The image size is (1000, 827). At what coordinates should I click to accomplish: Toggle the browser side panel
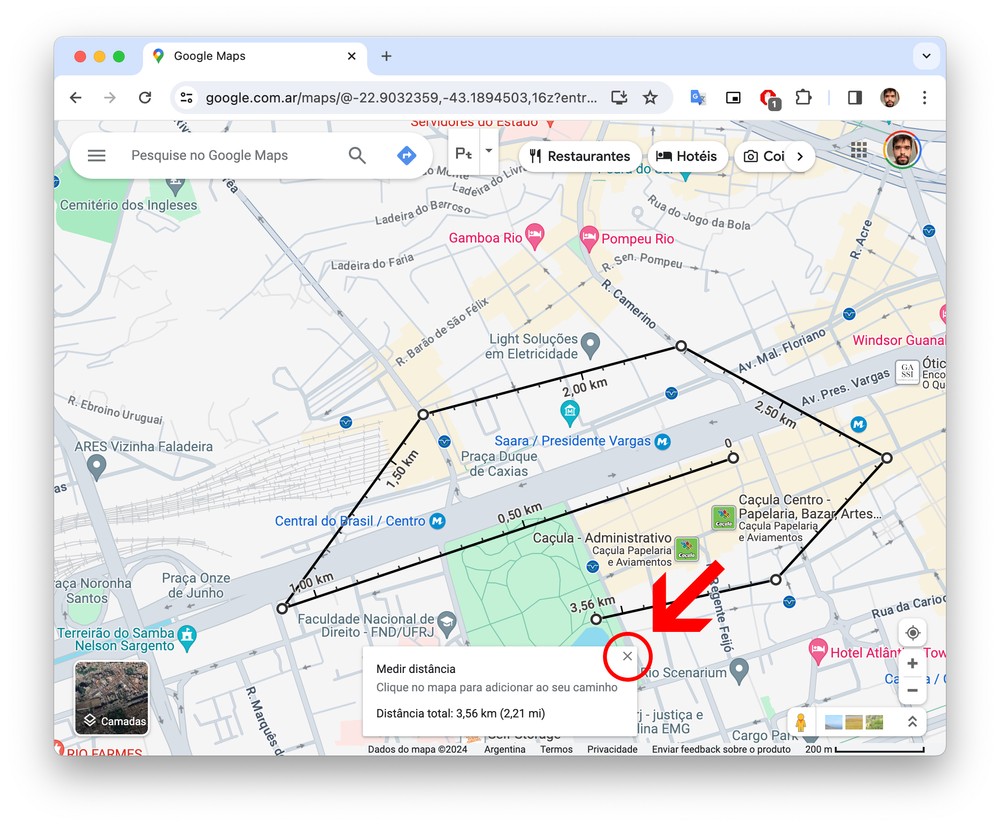tap(854, 97)
